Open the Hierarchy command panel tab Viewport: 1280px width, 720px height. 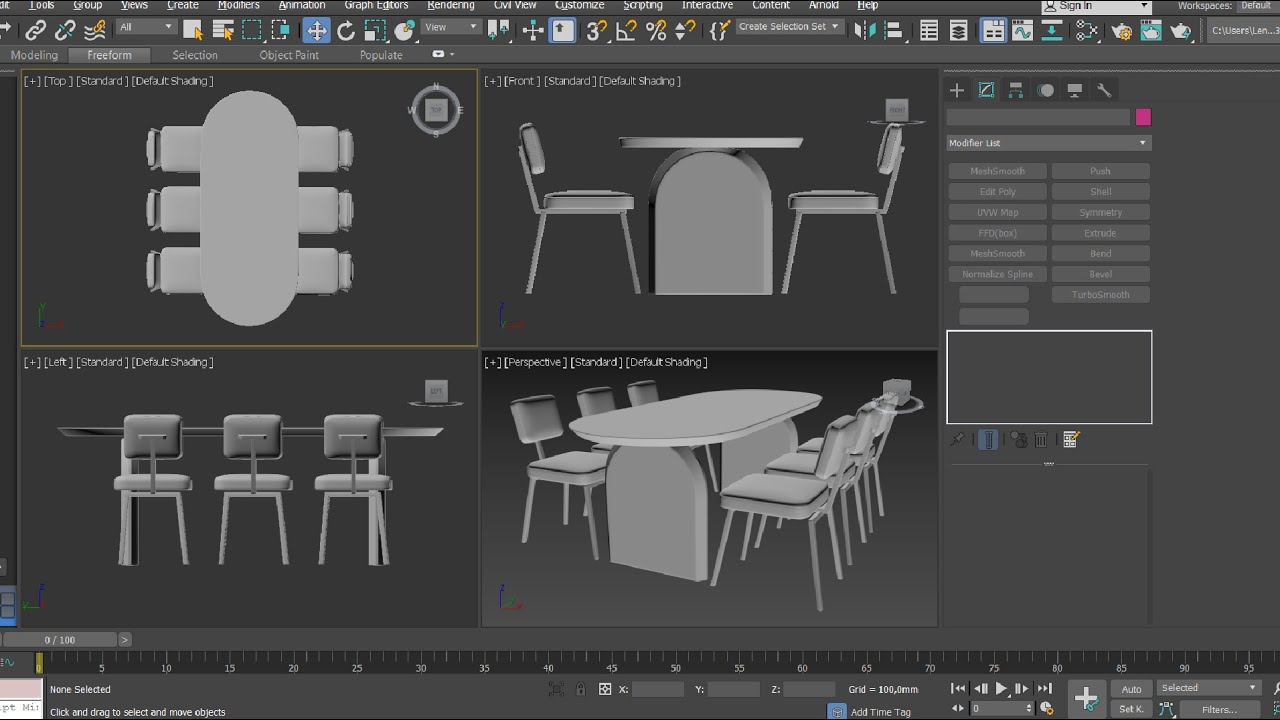tap(1016, 90)
